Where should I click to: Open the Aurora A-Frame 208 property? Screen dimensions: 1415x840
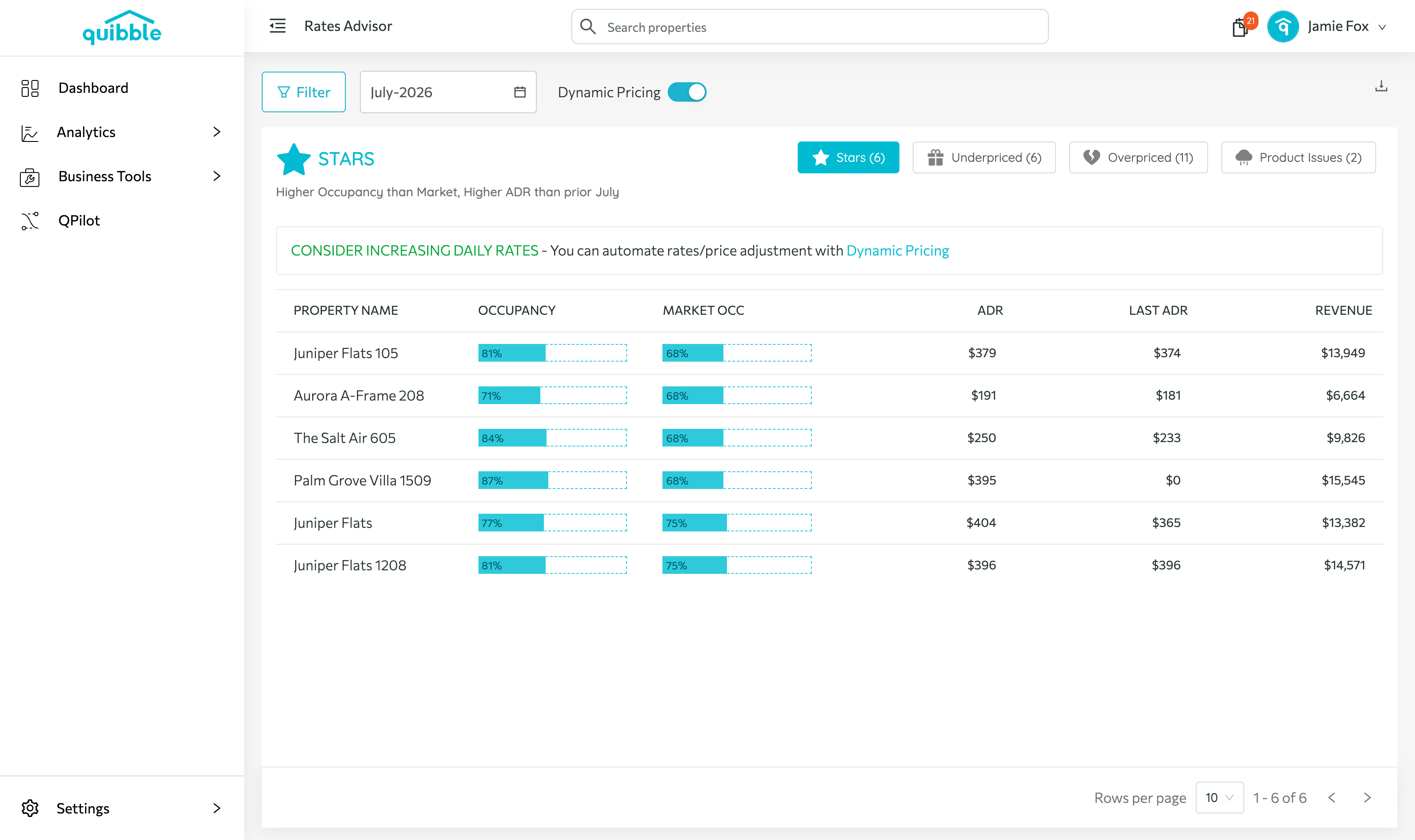pos(358,395)
